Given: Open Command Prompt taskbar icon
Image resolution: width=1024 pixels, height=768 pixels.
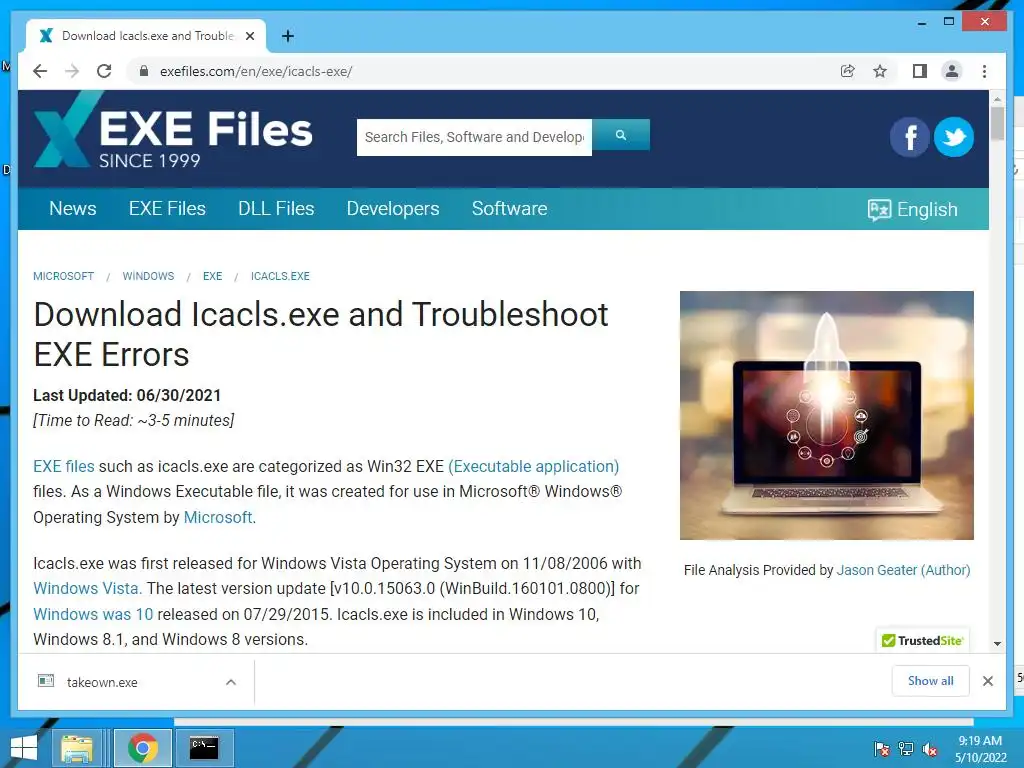Looking at the screenshot, I should [x=204, y=748].
